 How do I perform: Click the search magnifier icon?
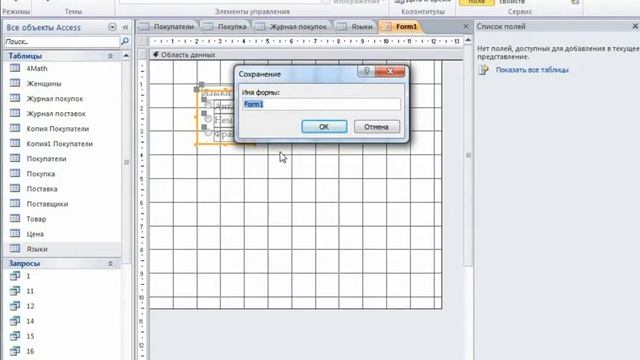click(x=125, y=41)
